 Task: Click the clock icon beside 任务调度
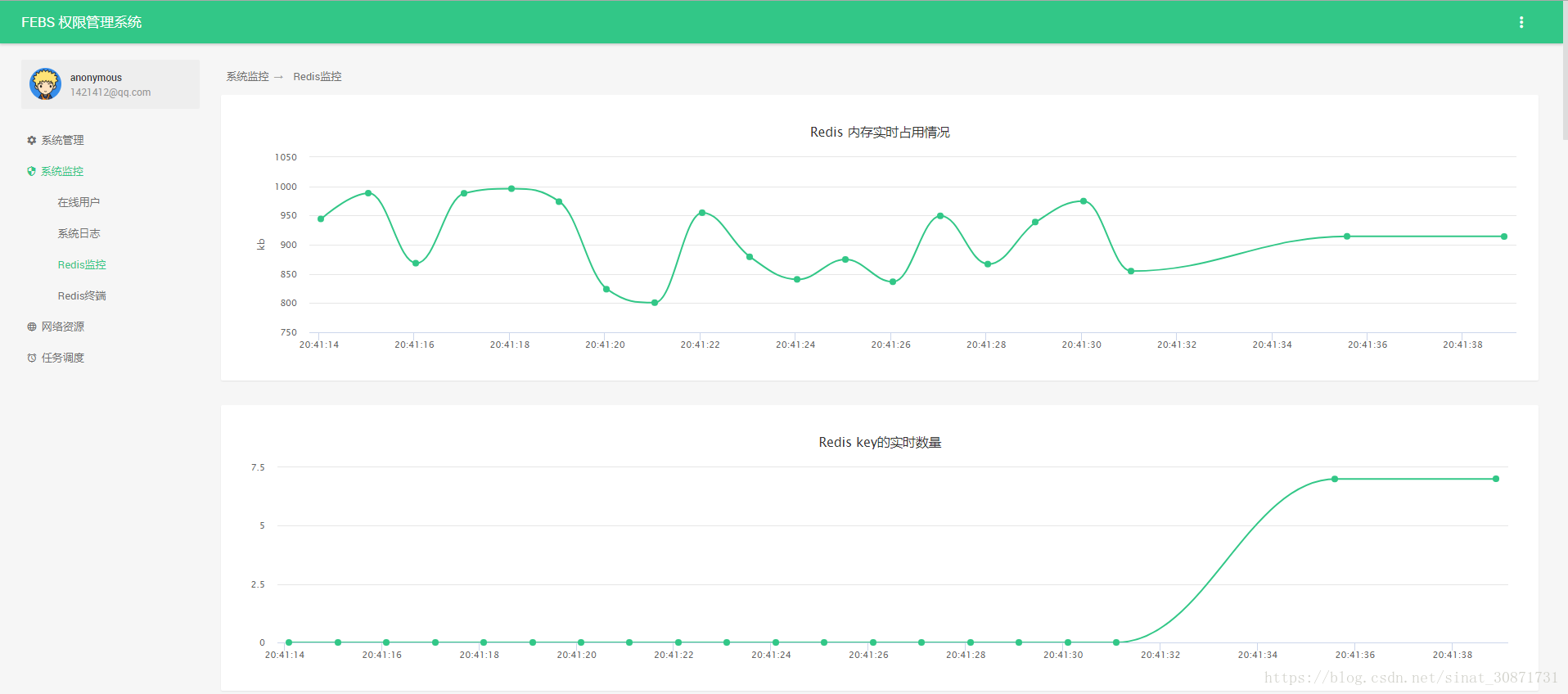32,358
